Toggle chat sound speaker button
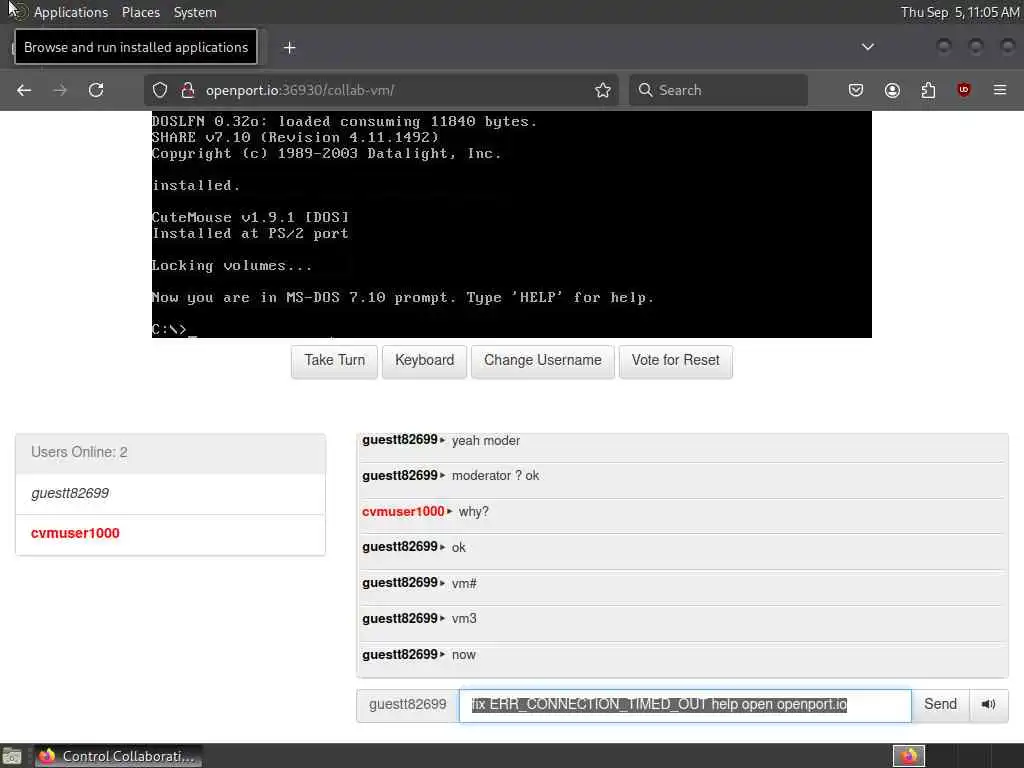Viewport: 1024px width, 768px height. 989,704
